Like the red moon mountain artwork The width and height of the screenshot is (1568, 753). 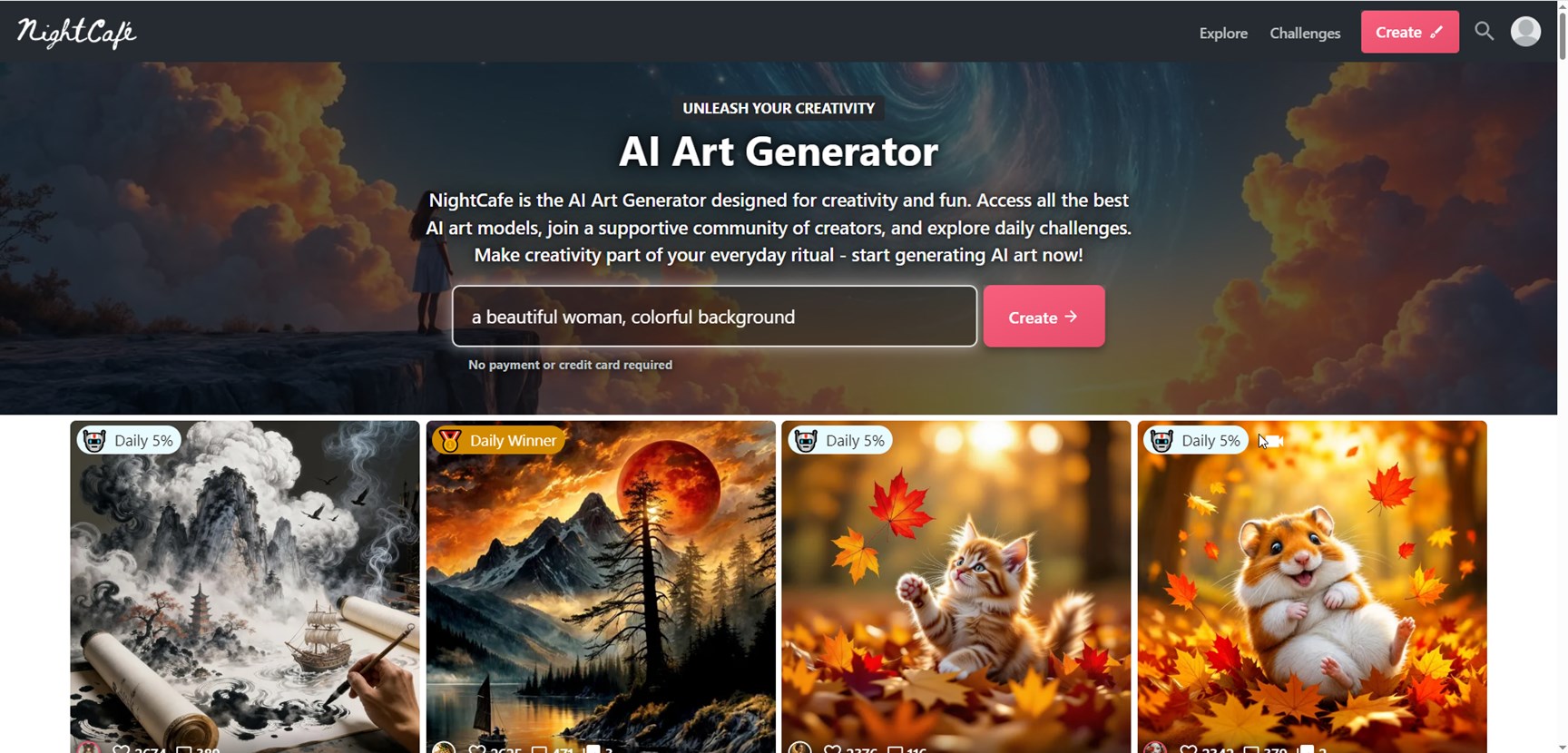(x=476, y=748)
